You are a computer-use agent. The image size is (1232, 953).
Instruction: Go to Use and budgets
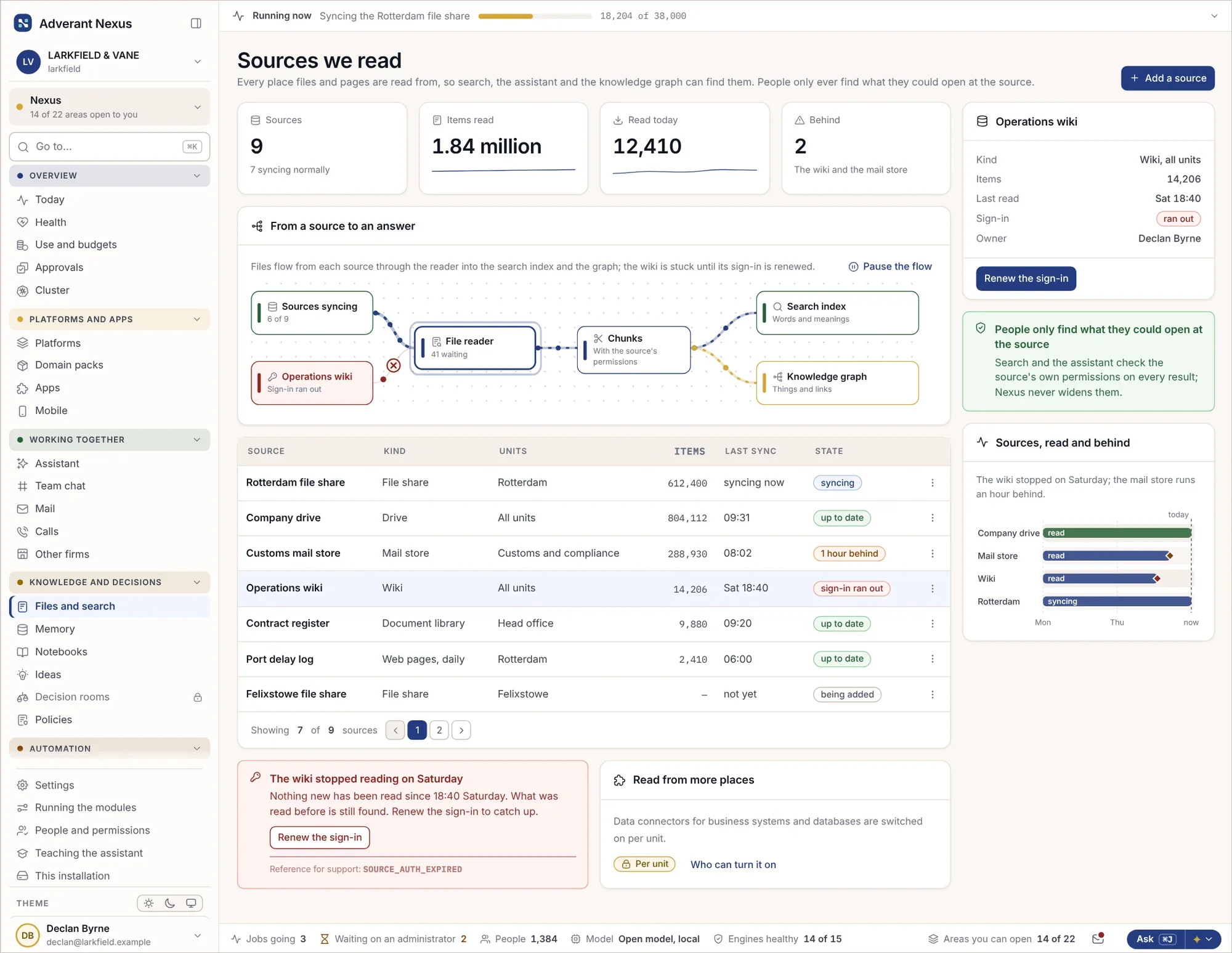[110, 245]
